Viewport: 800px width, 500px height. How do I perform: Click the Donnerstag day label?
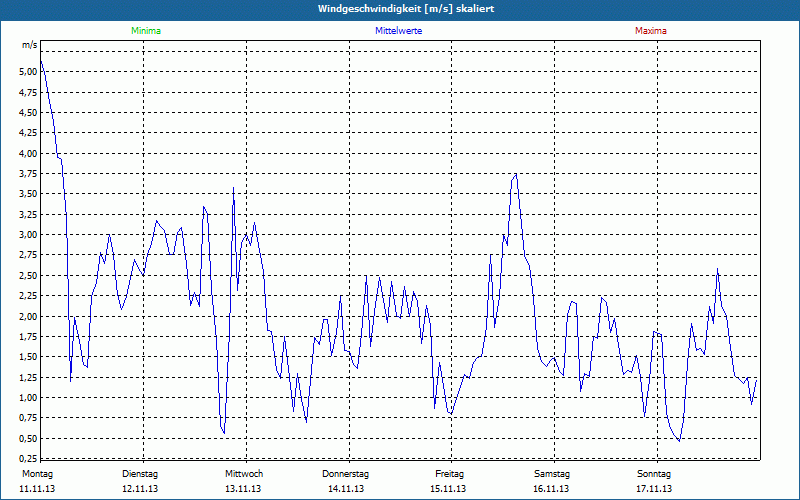tap(345, 474)
